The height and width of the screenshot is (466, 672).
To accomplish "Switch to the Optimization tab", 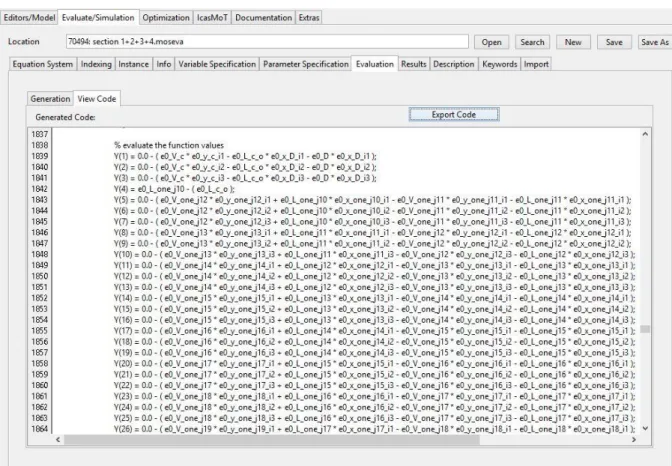I will tap(166, 18).
